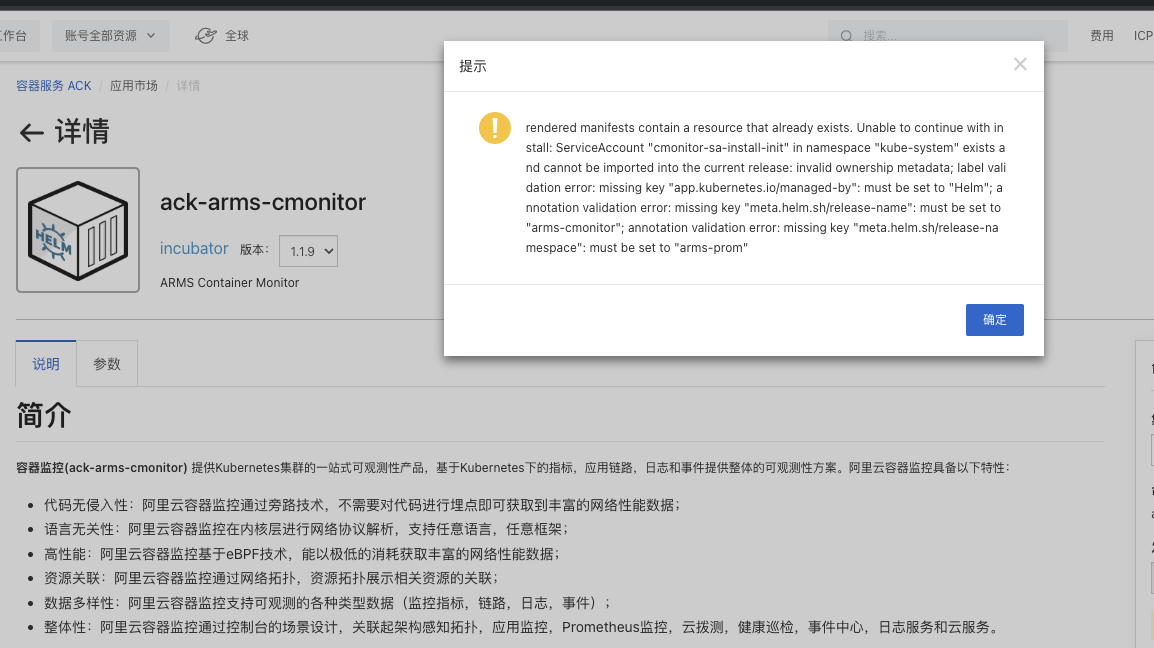Click the 高性能 eBPF bullet line
1154x648 pixels.
(302, 554)
